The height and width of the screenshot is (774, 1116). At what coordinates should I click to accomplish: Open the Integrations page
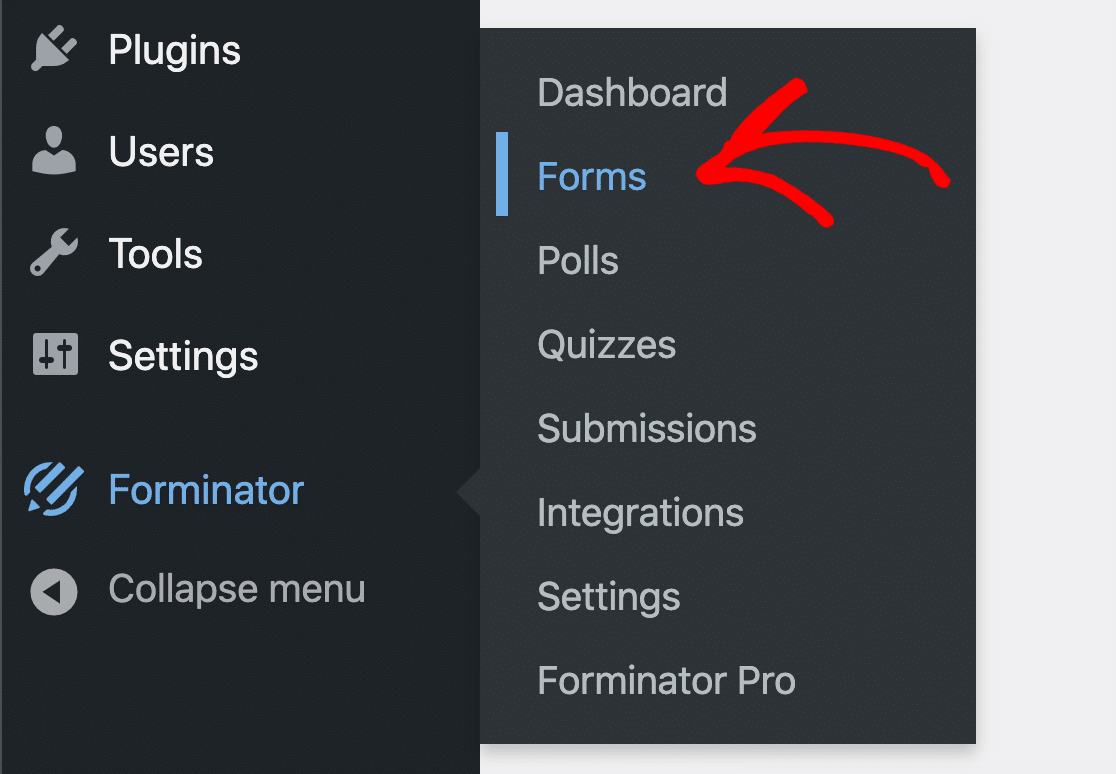tap(640, 512)
